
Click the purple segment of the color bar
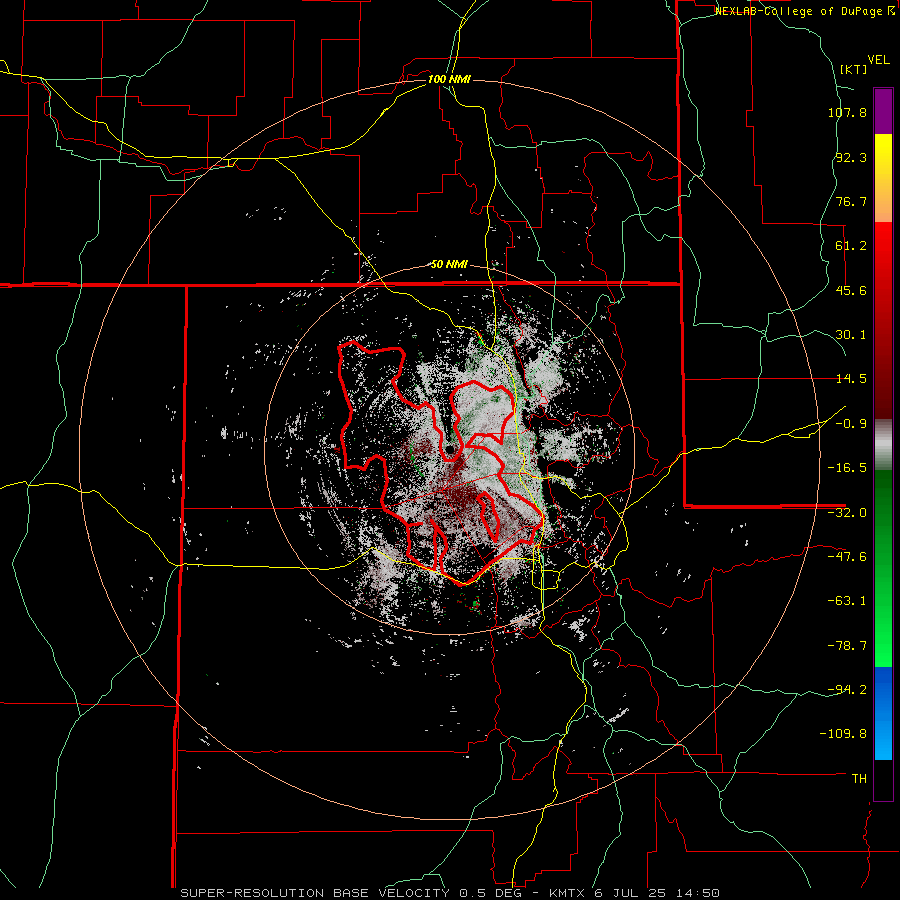coord(883,112)
